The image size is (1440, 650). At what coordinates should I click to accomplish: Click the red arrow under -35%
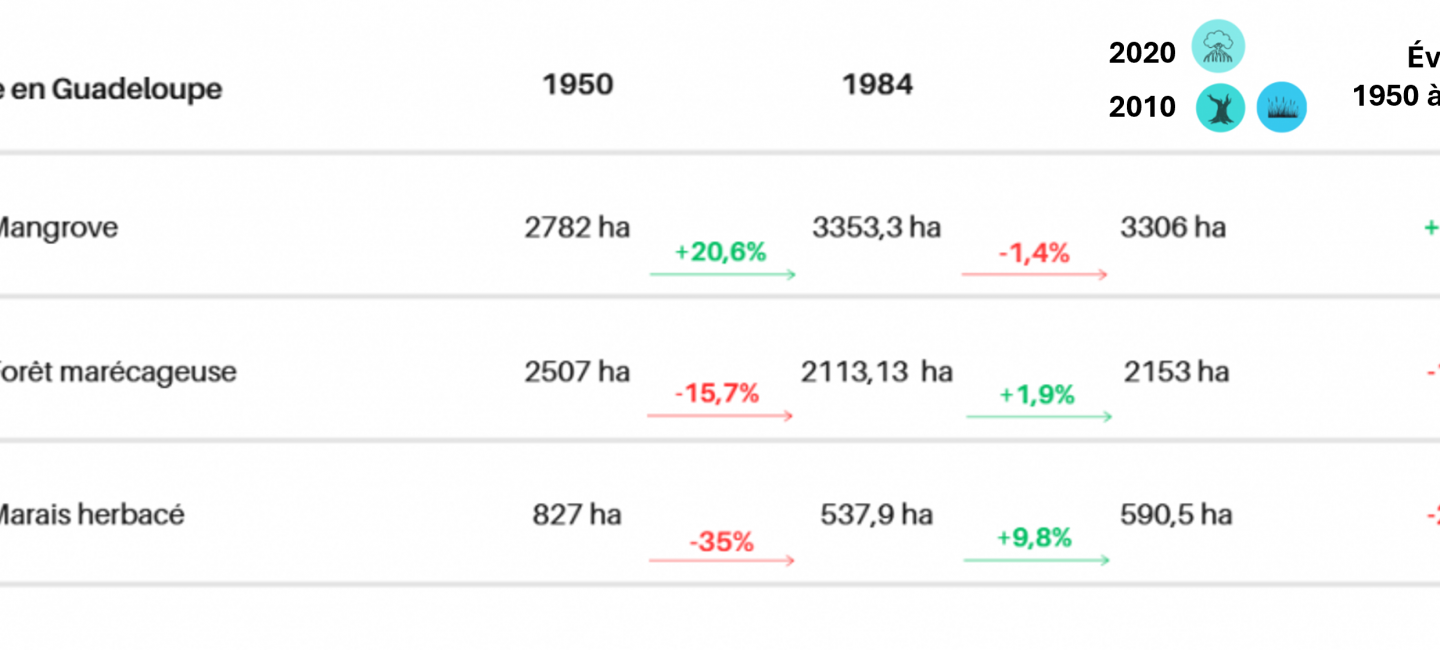pyautogui.click(x=721, y=561)
